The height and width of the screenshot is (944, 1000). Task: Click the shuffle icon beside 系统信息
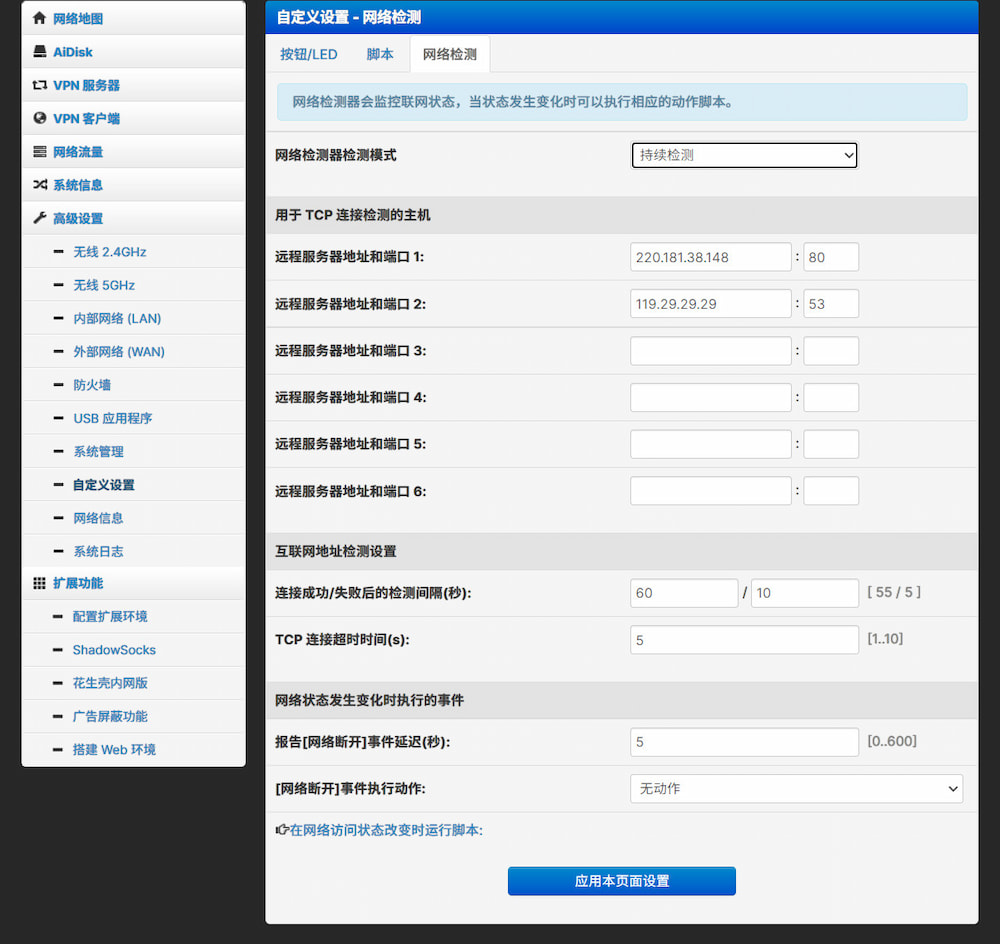[40, 185]
